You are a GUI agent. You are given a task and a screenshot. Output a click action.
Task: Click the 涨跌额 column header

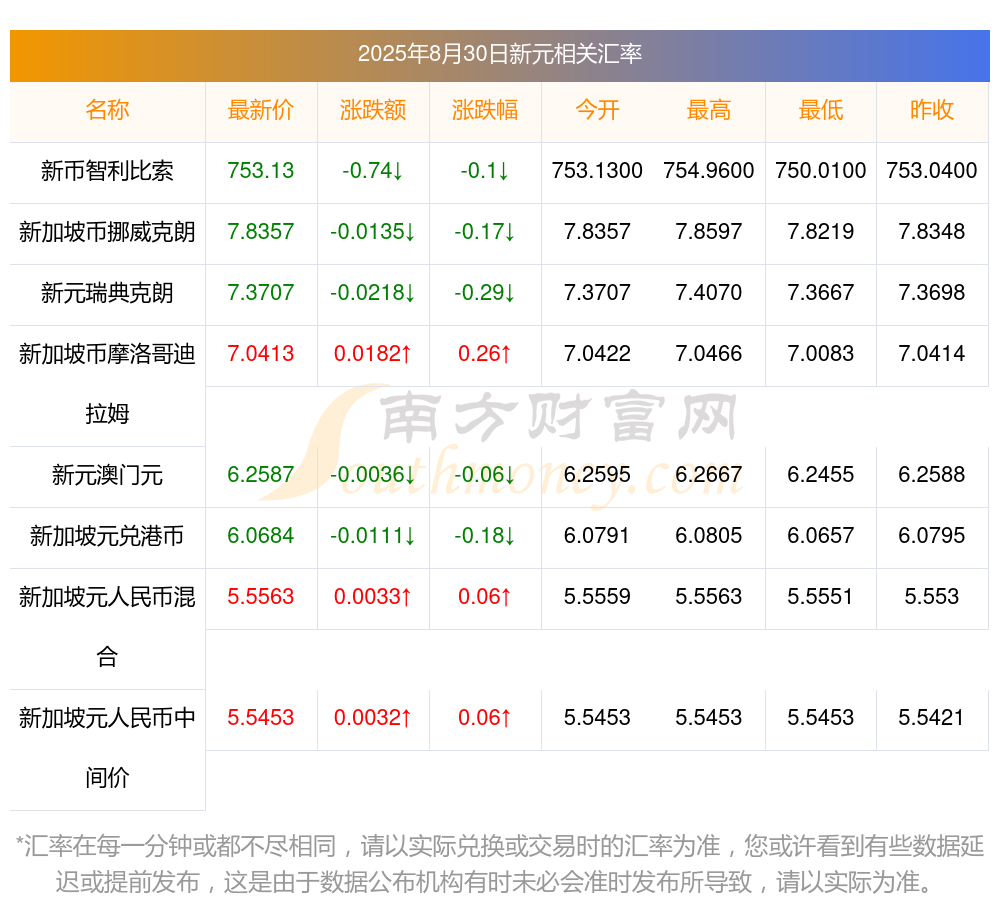coord(373,110)
